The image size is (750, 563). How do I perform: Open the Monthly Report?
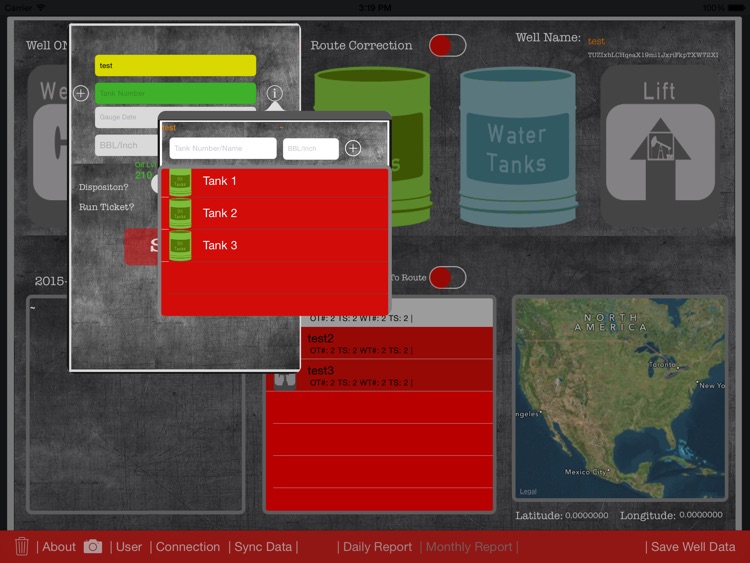(469, 547)
